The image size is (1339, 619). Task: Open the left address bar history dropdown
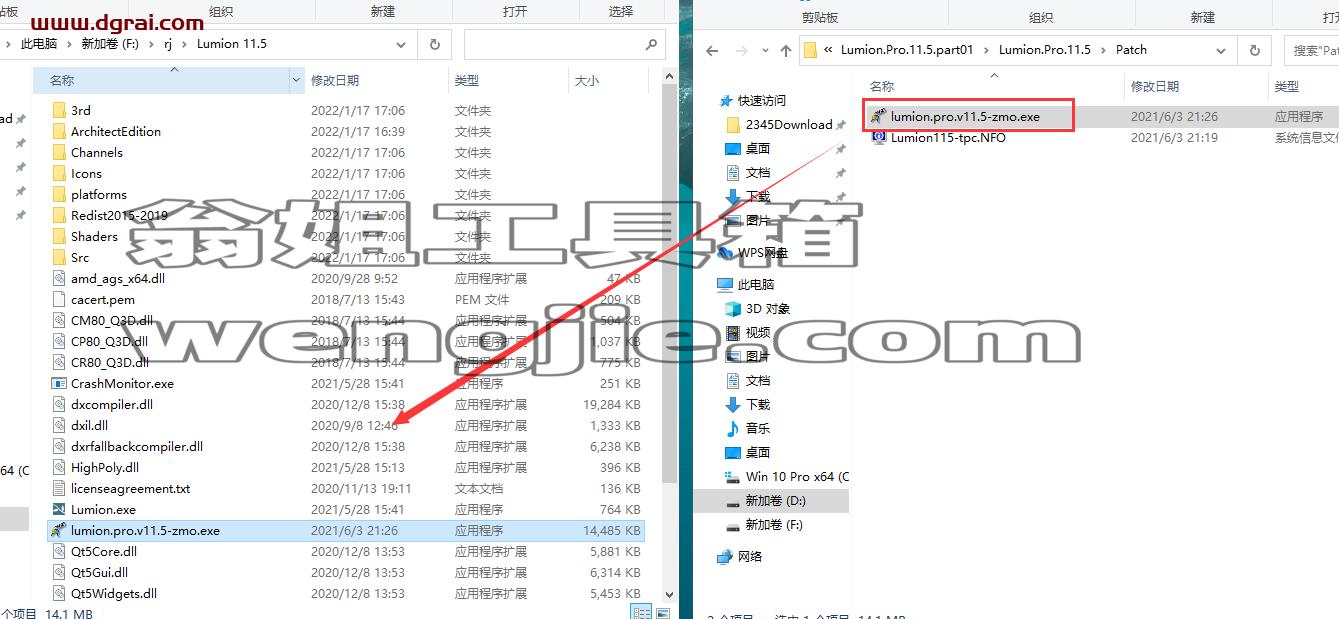click(401, 45)
